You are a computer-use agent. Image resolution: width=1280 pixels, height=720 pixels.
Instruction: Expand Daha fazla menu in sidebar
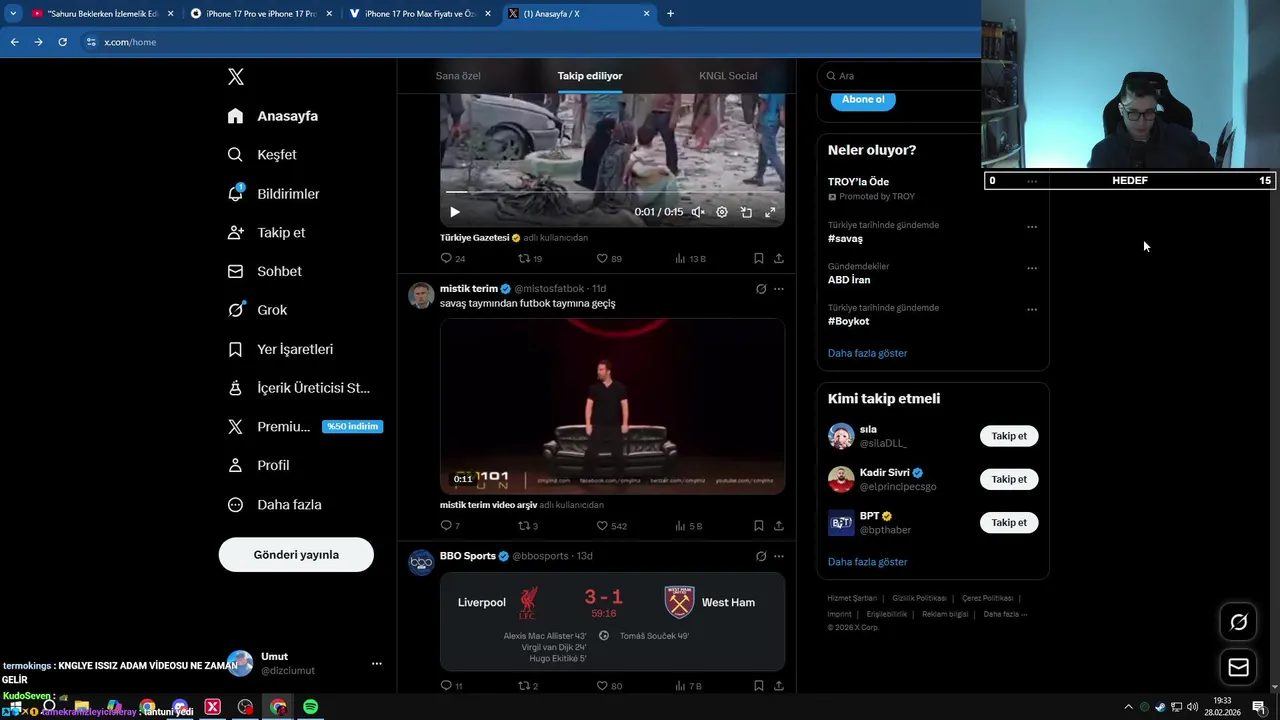[x=274, y=505]
